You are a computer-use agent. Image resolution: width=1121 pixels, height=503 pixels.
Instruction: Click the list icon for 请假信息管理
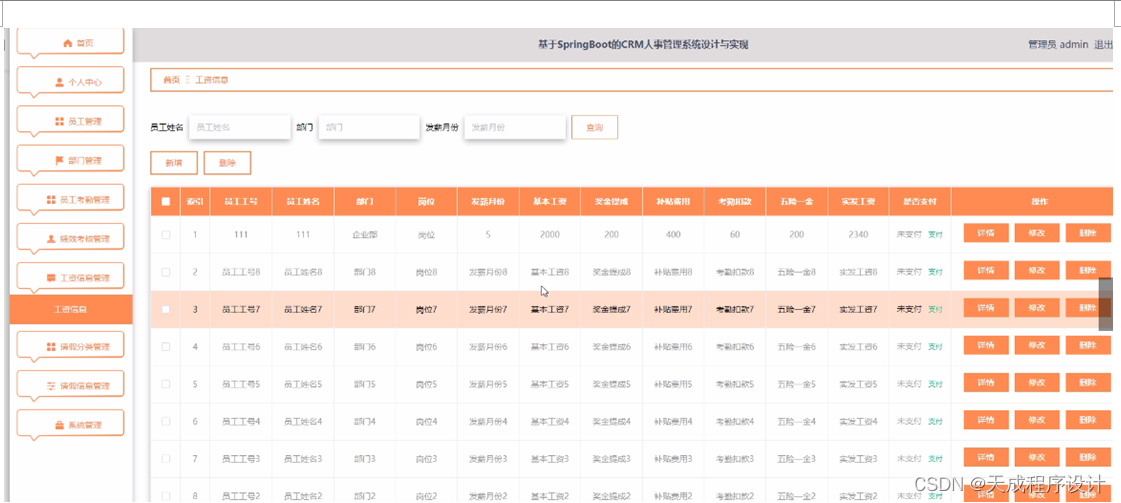[x=51, y=386]
